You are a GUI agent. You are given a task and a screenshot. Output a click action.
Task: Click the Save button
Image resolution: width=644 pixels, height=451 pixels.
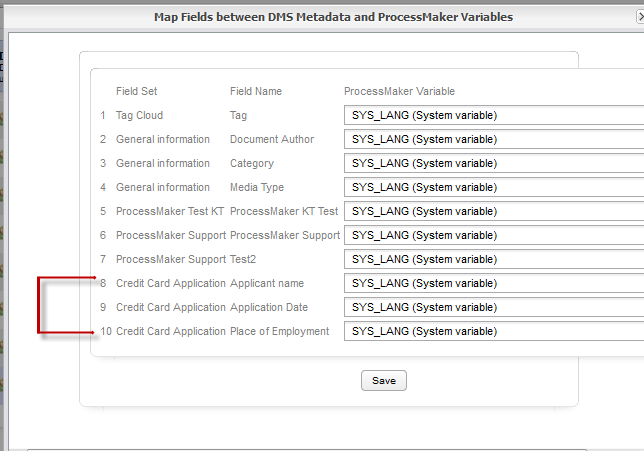[384, 381]
